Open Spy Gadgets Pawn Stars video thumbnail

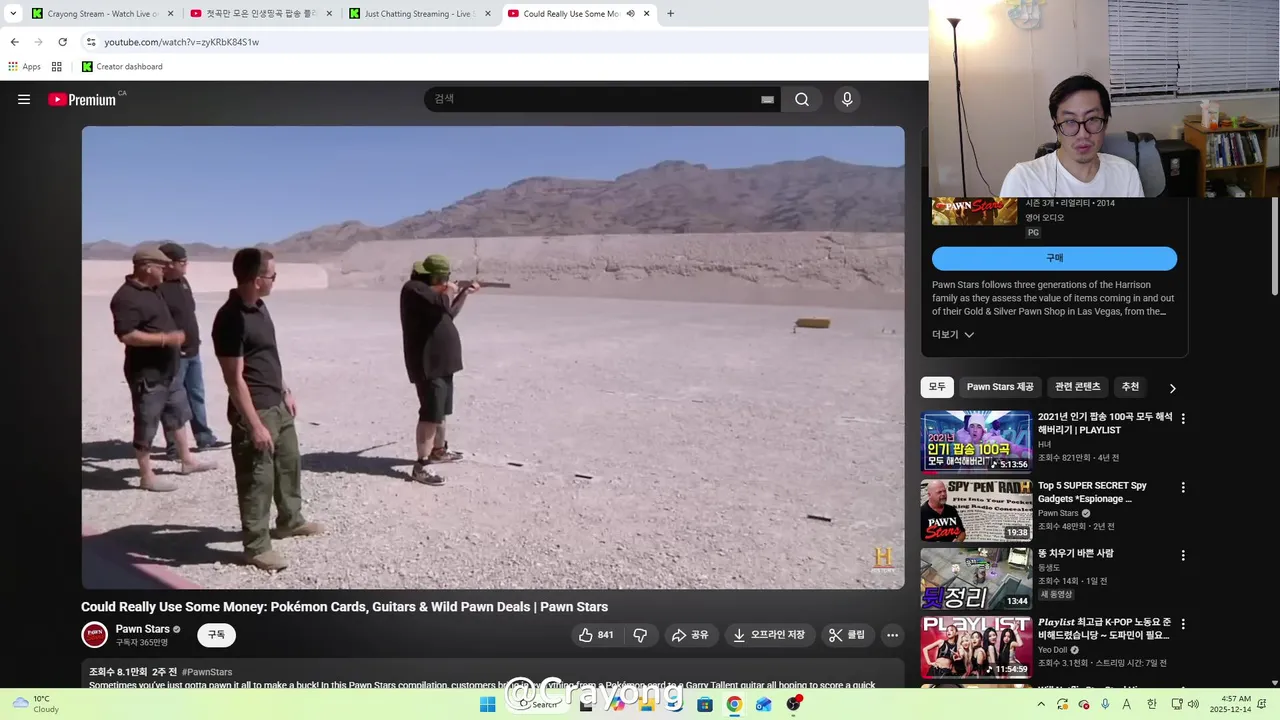(x=976, y=509)
